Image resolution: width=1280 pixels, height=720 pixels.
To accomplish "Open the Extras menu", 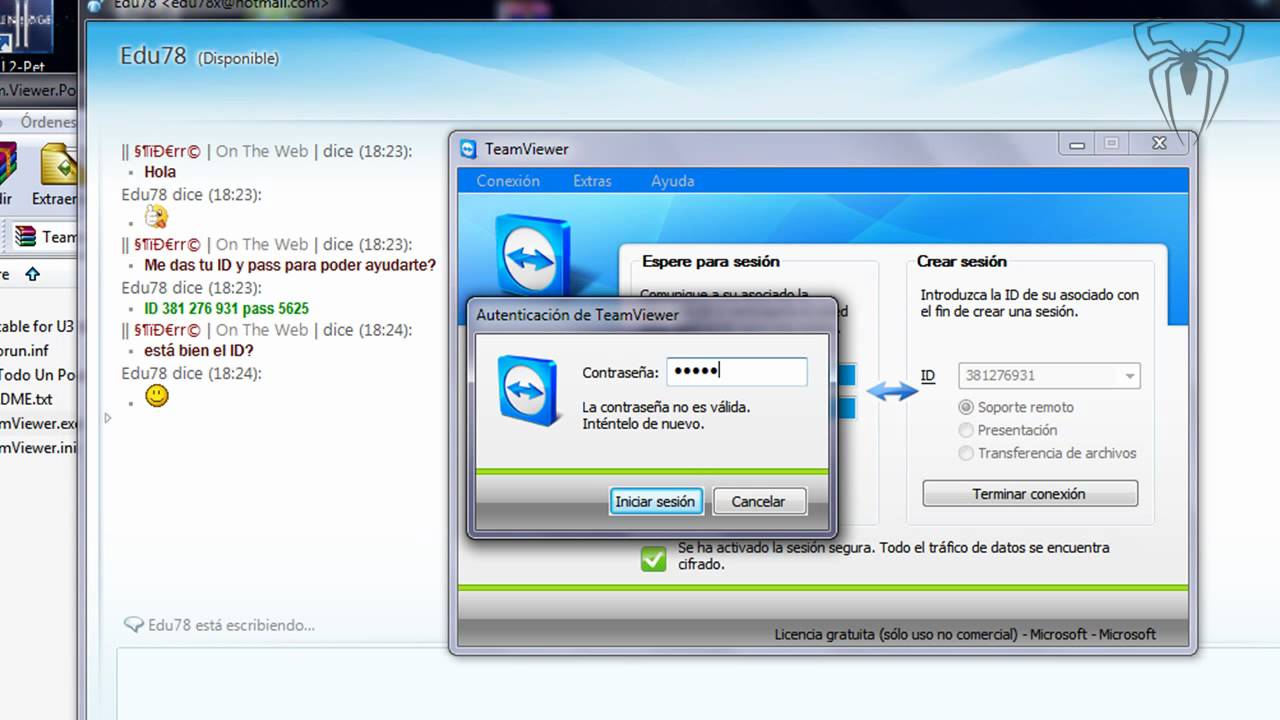I will [592, 181].
